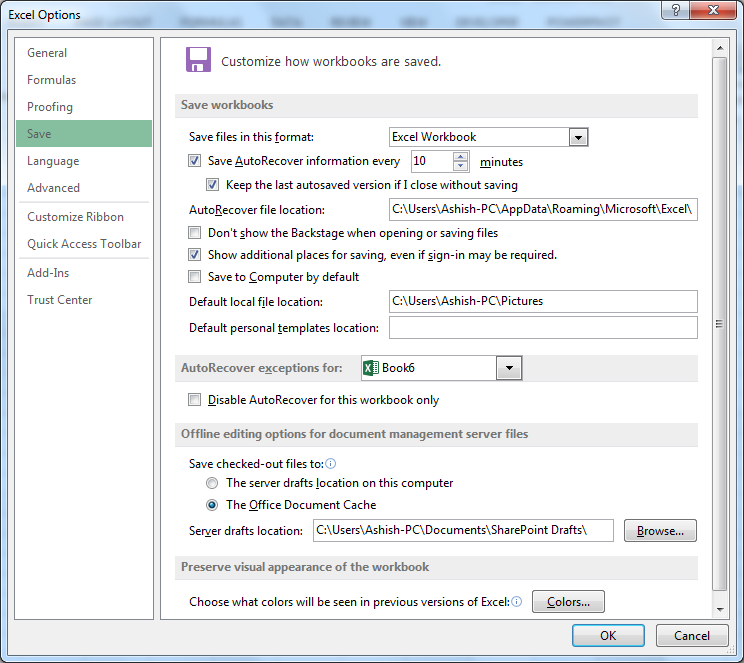744x663 pixels.
Task: Decrease AutoRecover minutes with down arrow
Action: (x=460, y=166)
